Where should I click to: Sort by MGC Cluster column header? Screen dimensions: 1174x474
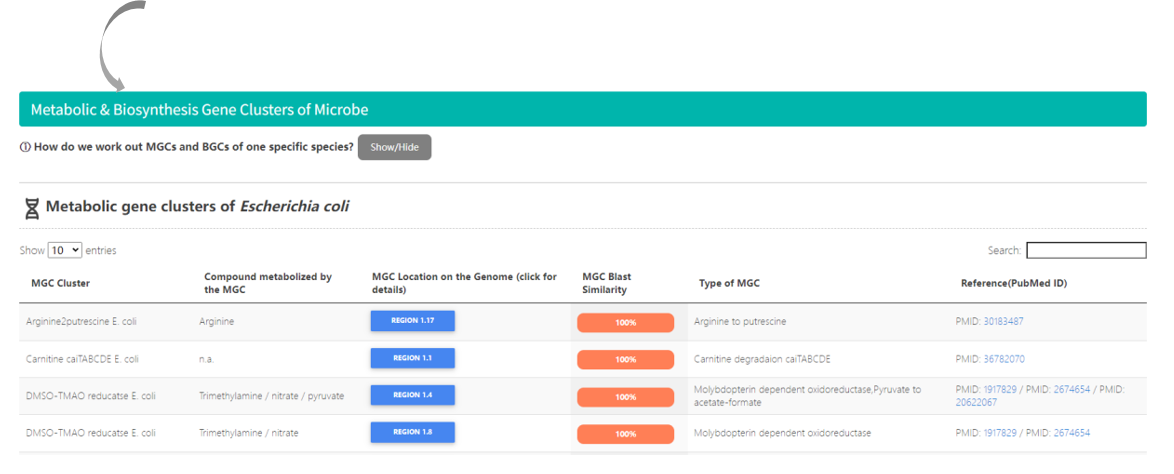click(60, 283)
